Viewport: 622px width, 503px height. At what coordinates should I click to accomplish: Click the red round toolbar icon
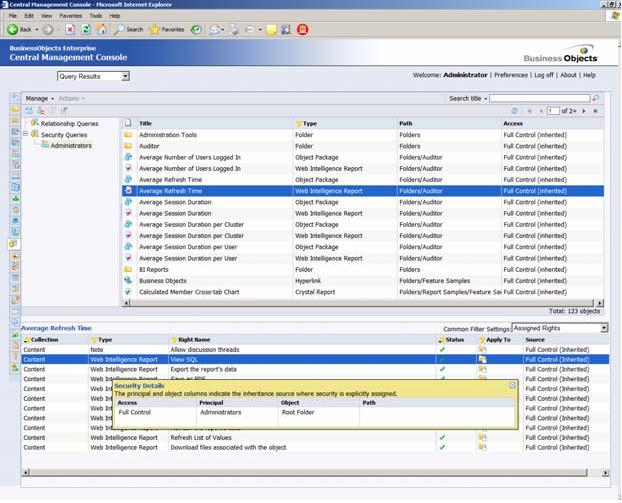pos(303,29)
